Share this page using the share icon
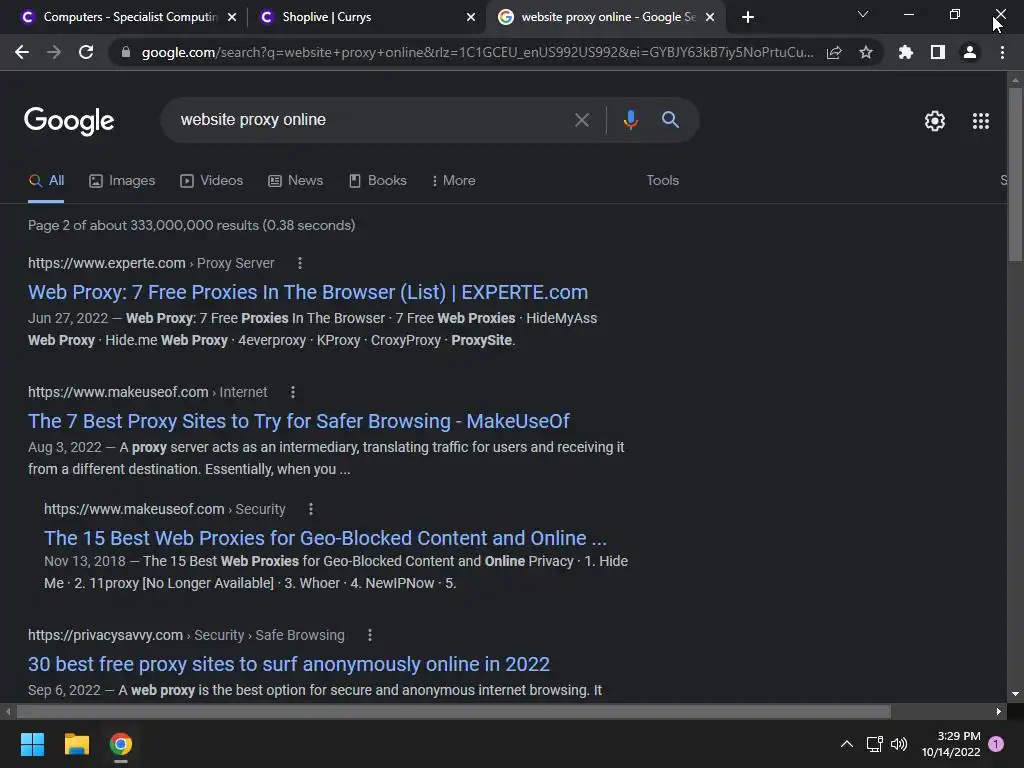Image resolution: width=1024 pixels, height=768 pixels. 834,53
